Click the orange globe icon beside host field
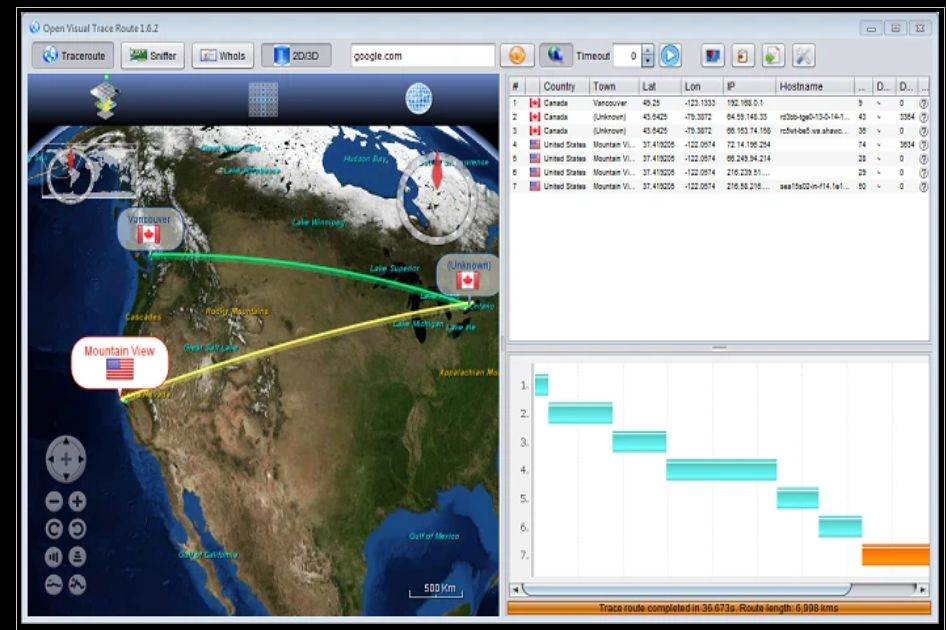946x630 pixels. coord(517,56)
